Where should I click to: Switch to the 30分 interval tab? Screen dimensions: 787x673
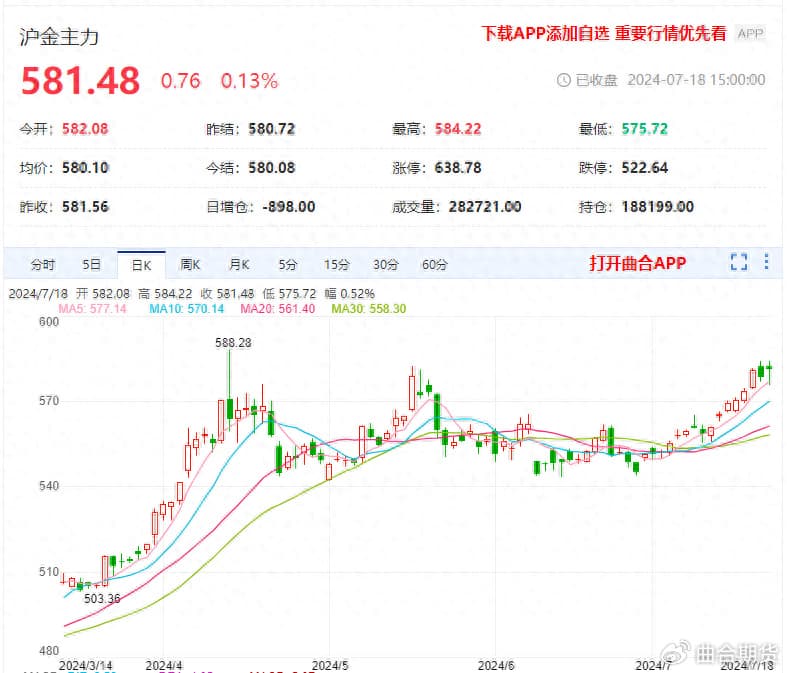pyautogui.click(x=385, y=264)
